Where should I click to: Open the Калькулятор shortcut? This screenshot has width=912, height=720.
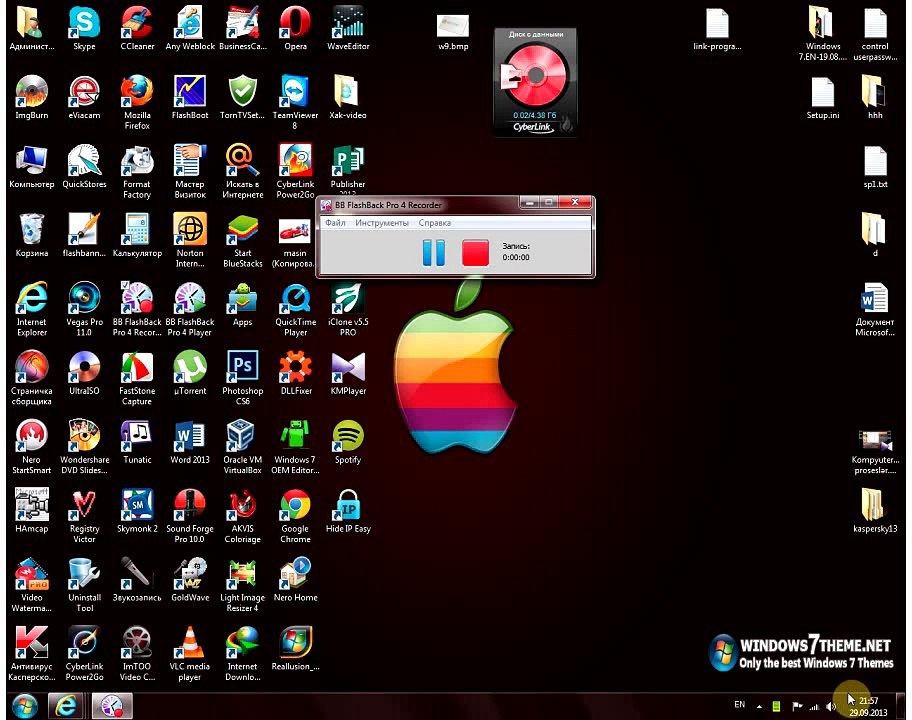click(x=137, y=235)
